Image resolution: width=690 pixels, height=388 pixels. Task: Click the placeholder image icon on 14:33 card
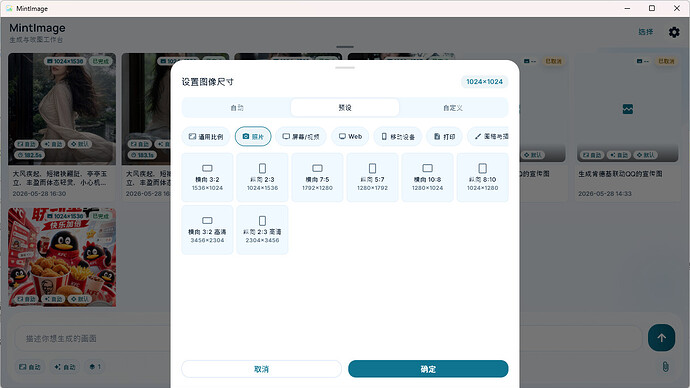[x=628, y=109]
